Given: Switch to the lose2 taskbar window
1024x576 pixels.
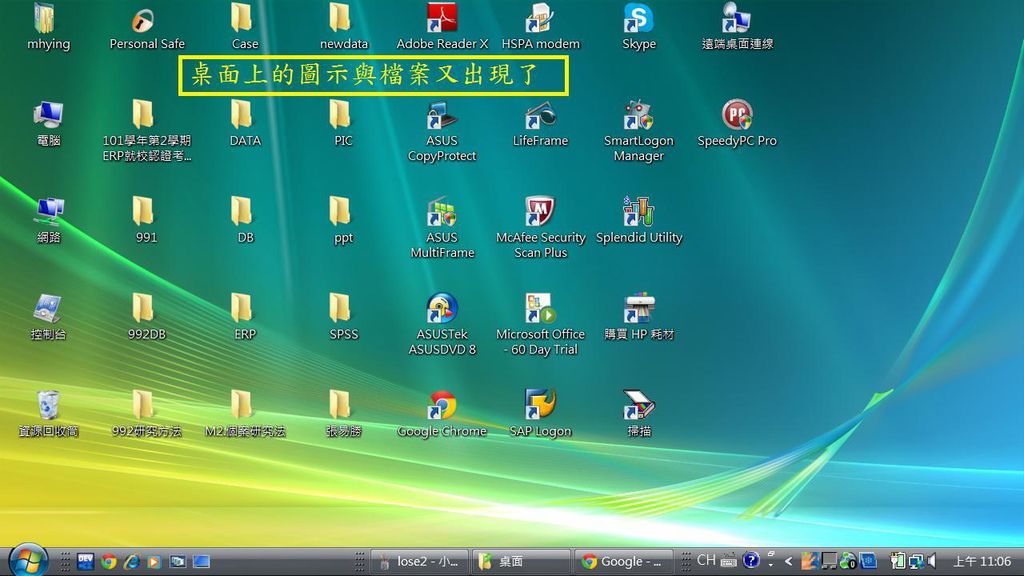Looking at the screenshot, I should tap(418, 561).
